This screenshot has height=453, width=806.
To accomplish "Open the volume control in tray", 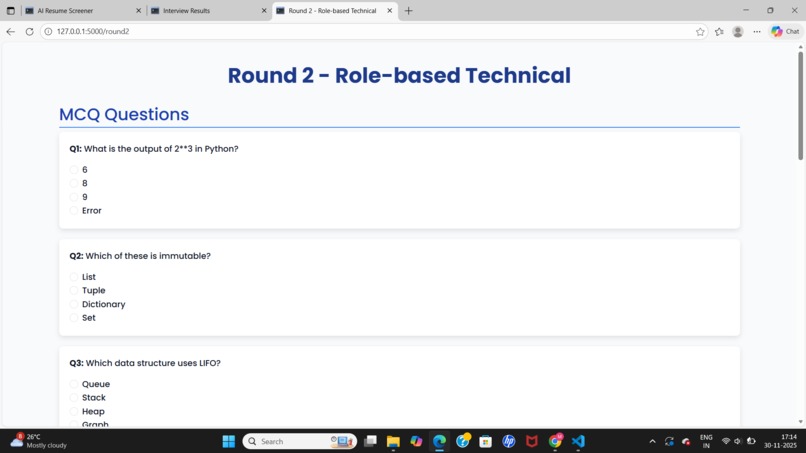I will pos(738,441).
